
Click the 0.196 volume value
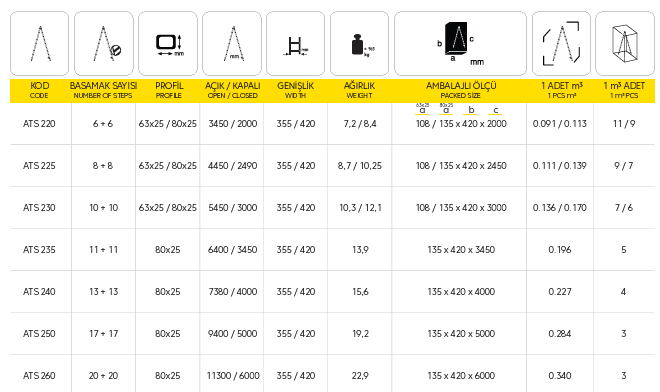click(x=560, y=250)
